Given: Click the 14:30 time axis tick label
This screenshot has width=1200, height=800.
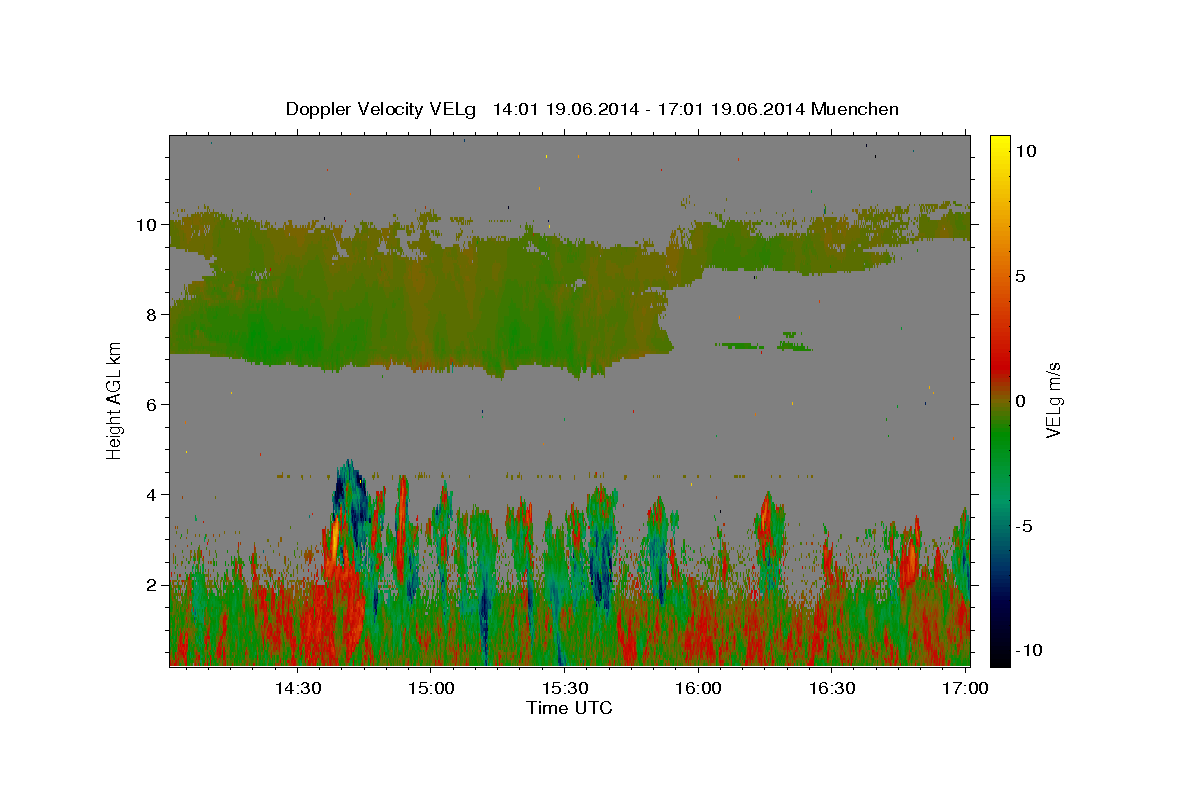Looking at the screenshot, I should tap(298, 689).
